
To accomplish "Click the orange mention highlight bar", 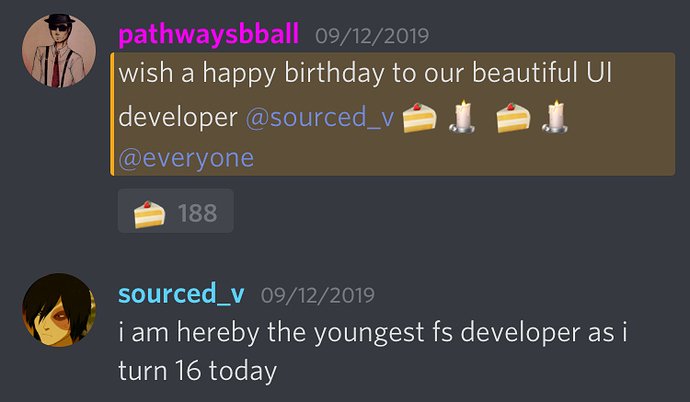I will click(112, 114).
